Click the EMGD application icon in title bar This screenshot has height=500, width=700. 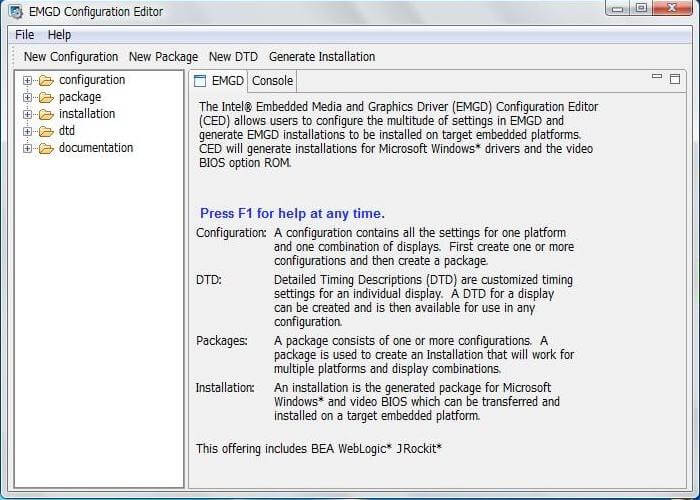pos(16,12)
